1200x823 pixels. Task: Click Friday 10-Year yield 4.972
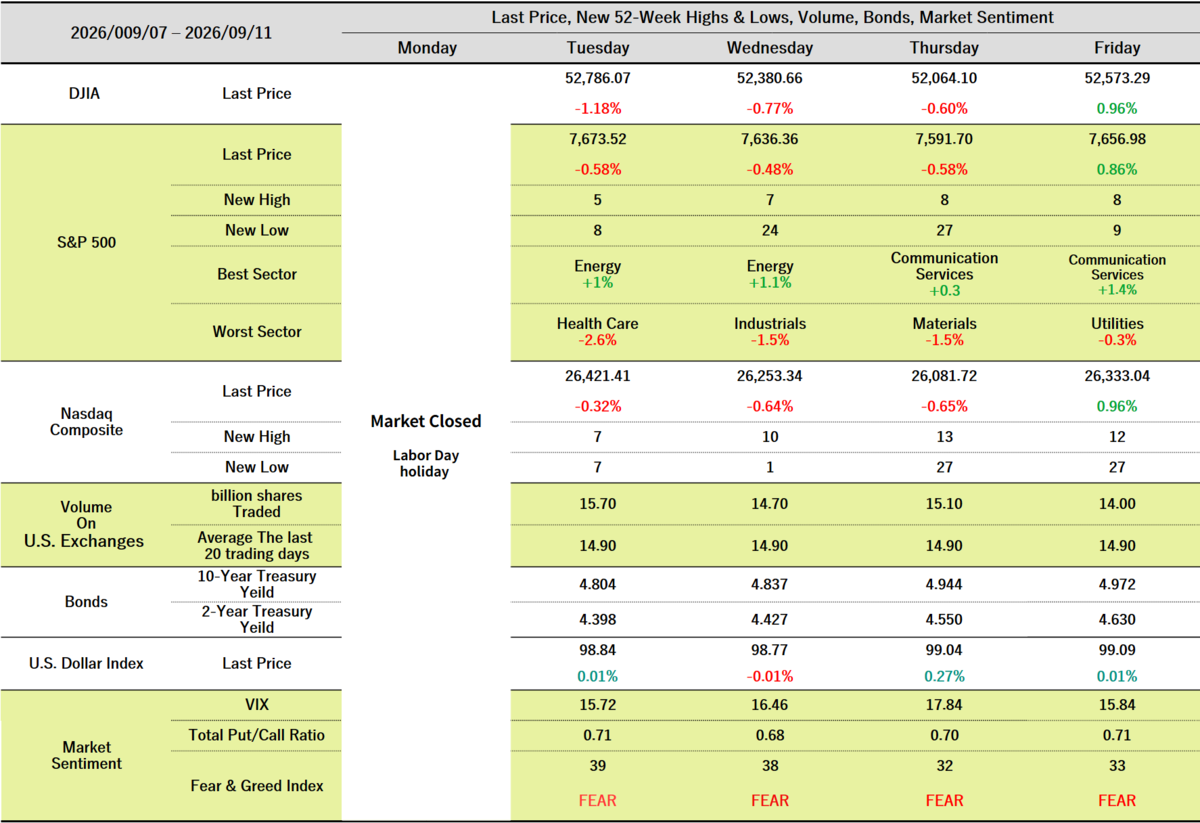tap(1117, 584)
